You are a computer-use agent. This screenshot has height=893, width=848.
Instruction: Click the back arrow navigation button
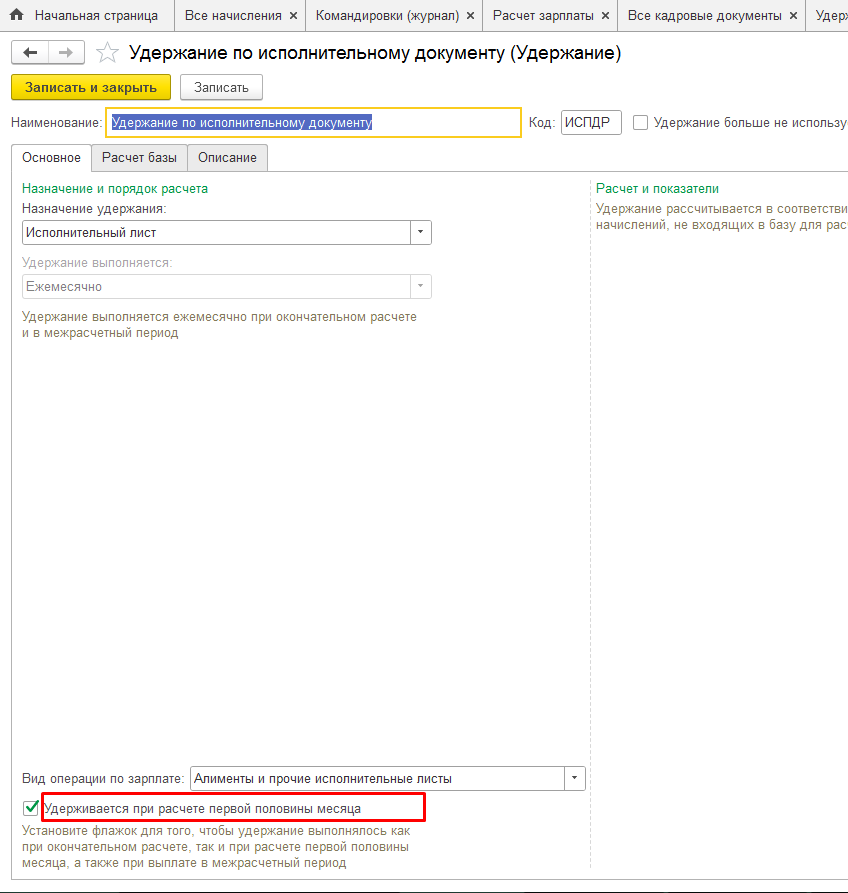(x=30, y=53)
